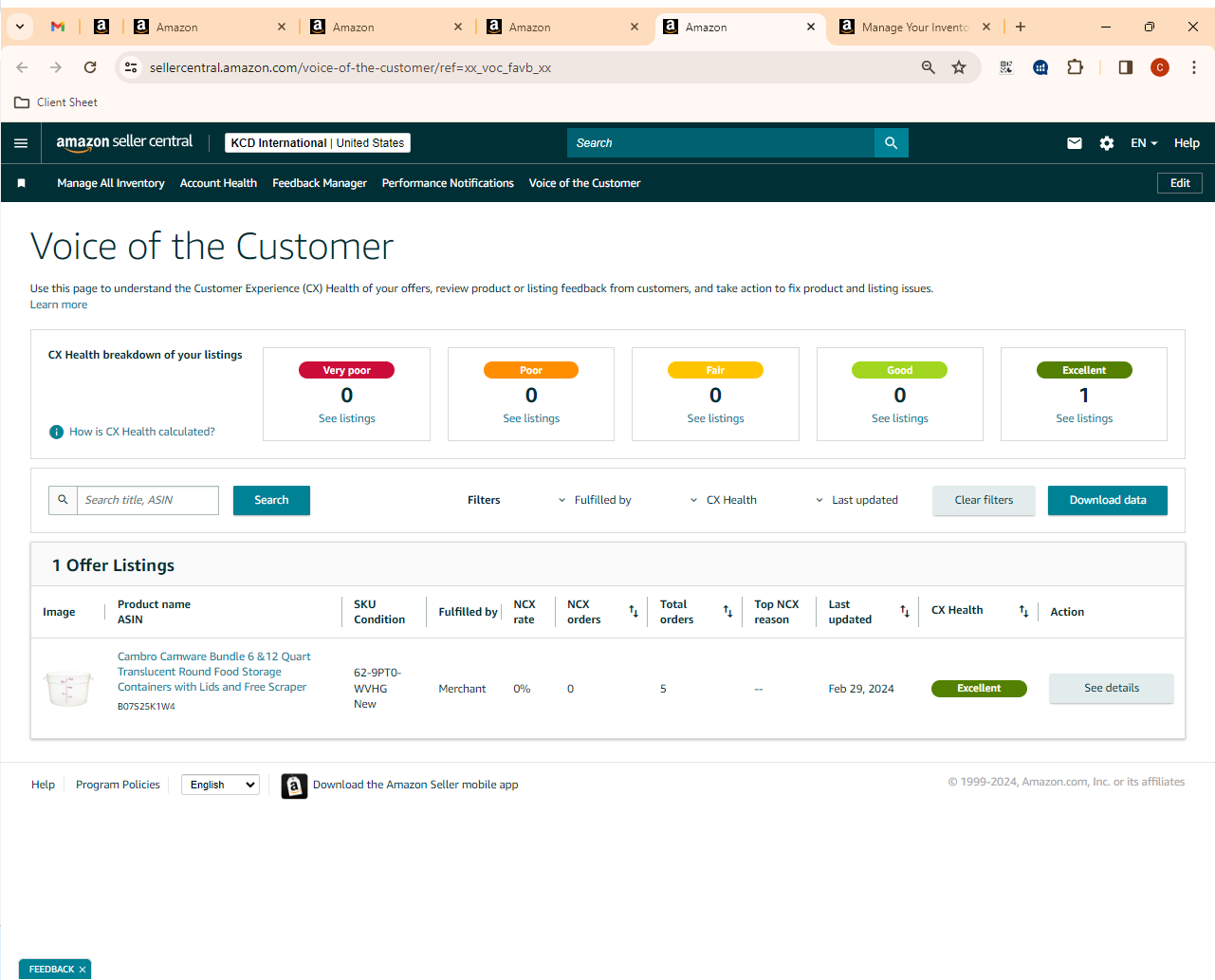Click Clear filters
The width and height of the screenshot is (1215, 980).
(x=984, y=500)
